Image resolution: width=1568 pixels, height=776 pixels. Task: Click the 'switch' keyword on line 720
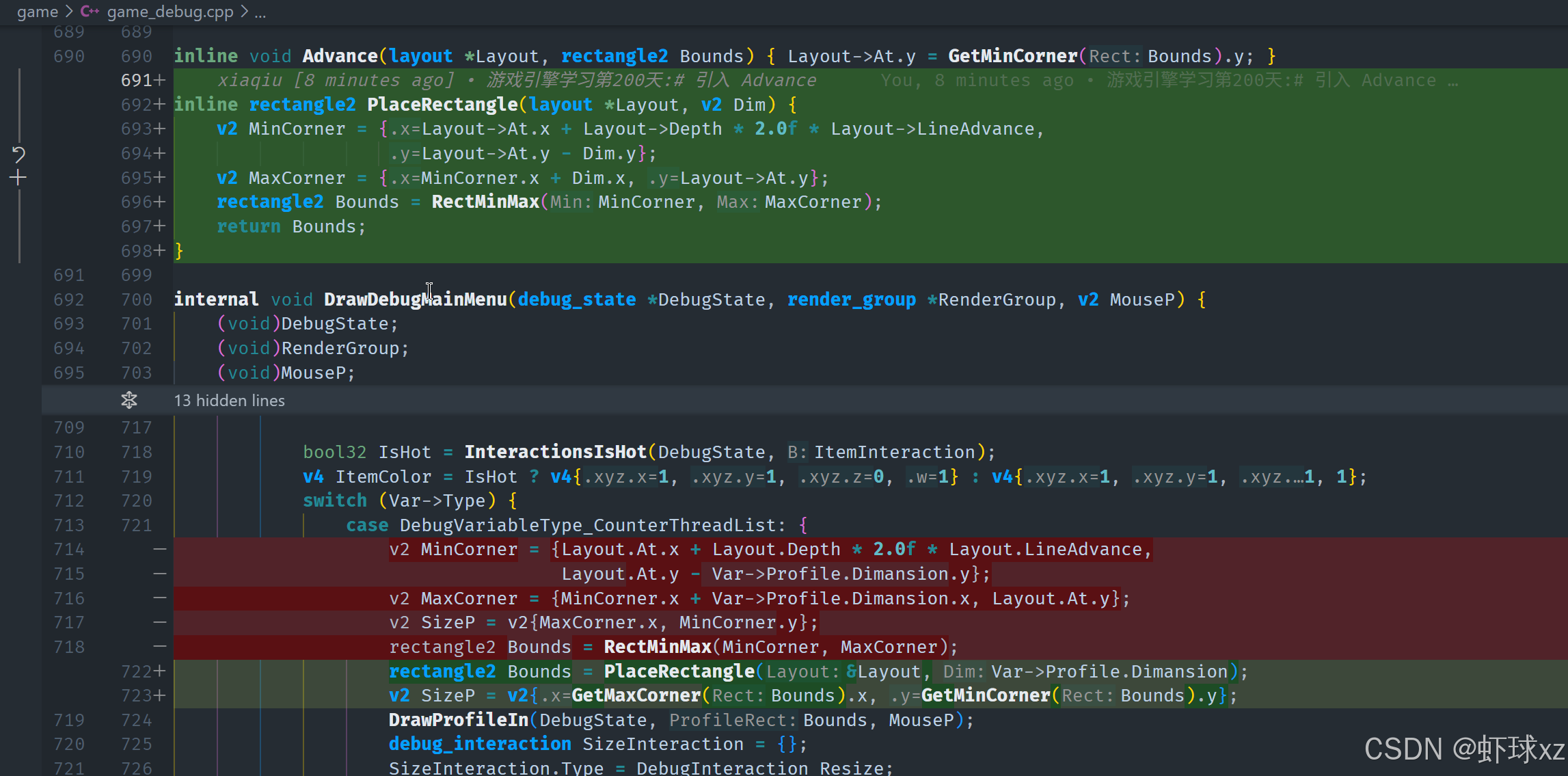(x=334, y=500)
